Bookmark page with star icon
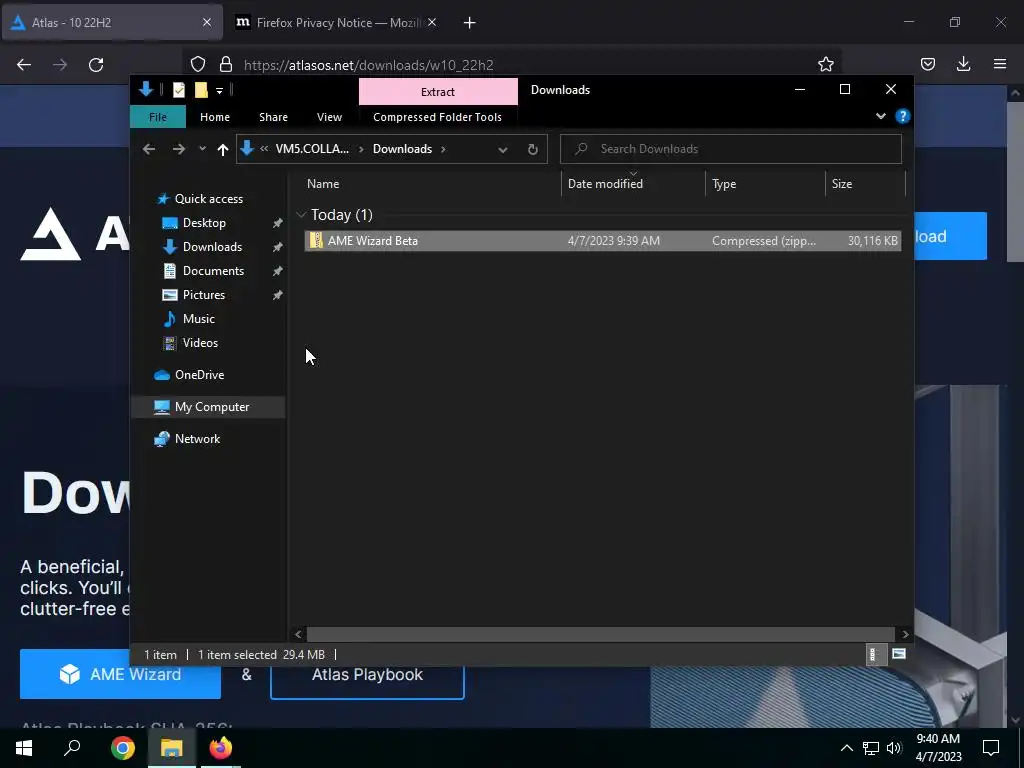 (825, 64)
